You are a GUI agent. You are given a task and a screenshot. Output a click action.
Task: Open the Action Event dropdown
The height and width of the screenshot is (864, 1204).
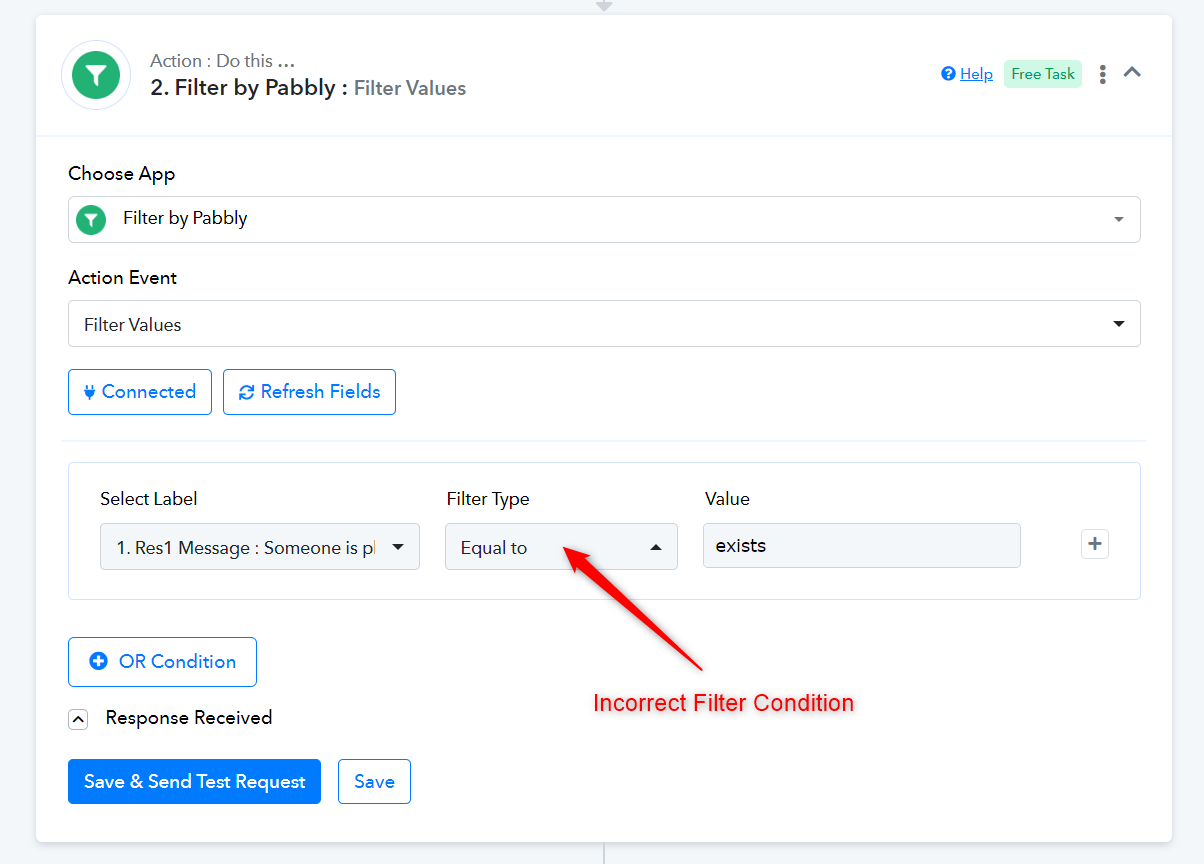point(604,324)
